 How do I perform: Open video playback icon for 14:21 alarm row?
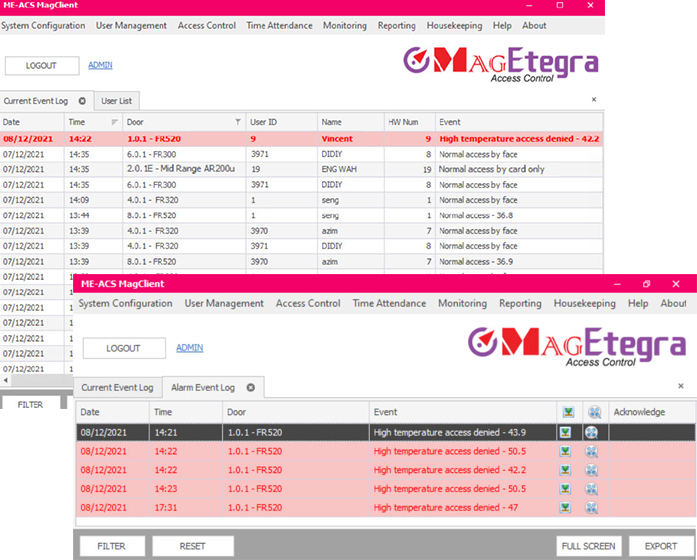591,432
